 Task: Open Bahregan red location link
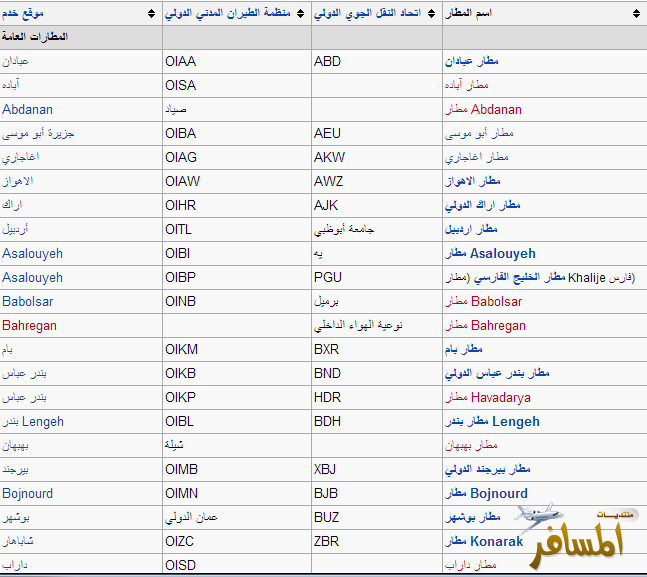(x=29, y=325)
